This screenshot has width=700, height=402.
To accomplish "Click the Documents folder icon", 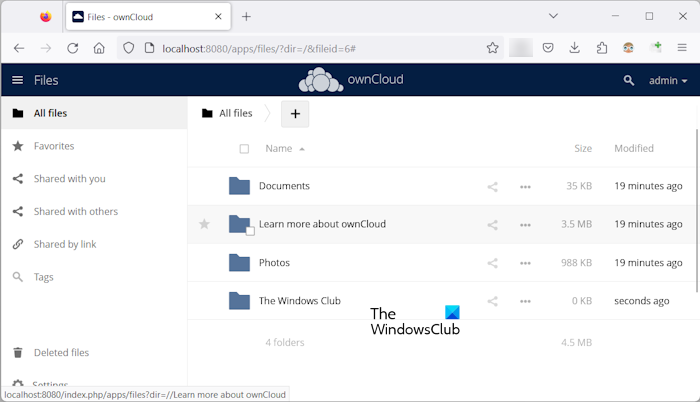I will click(x=239, y=186).
